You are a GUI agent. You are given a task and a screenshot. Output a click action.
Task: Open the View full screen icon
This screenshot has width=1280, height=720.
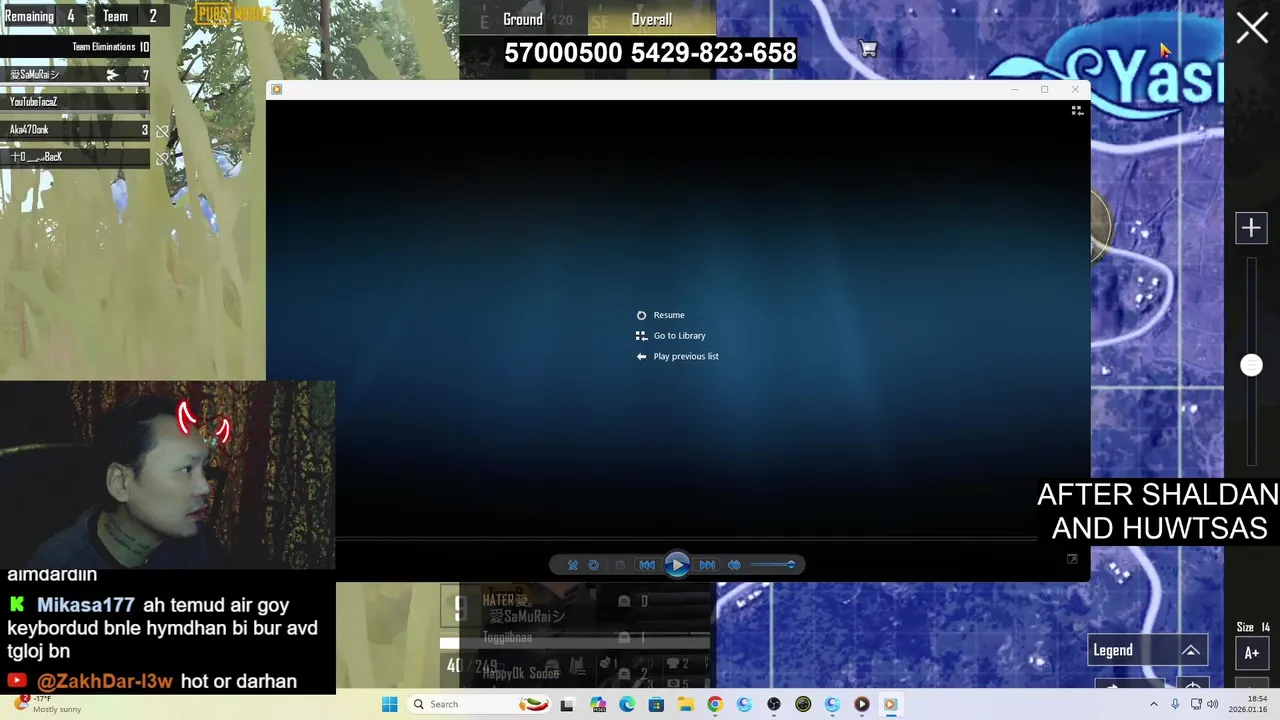1072,559
